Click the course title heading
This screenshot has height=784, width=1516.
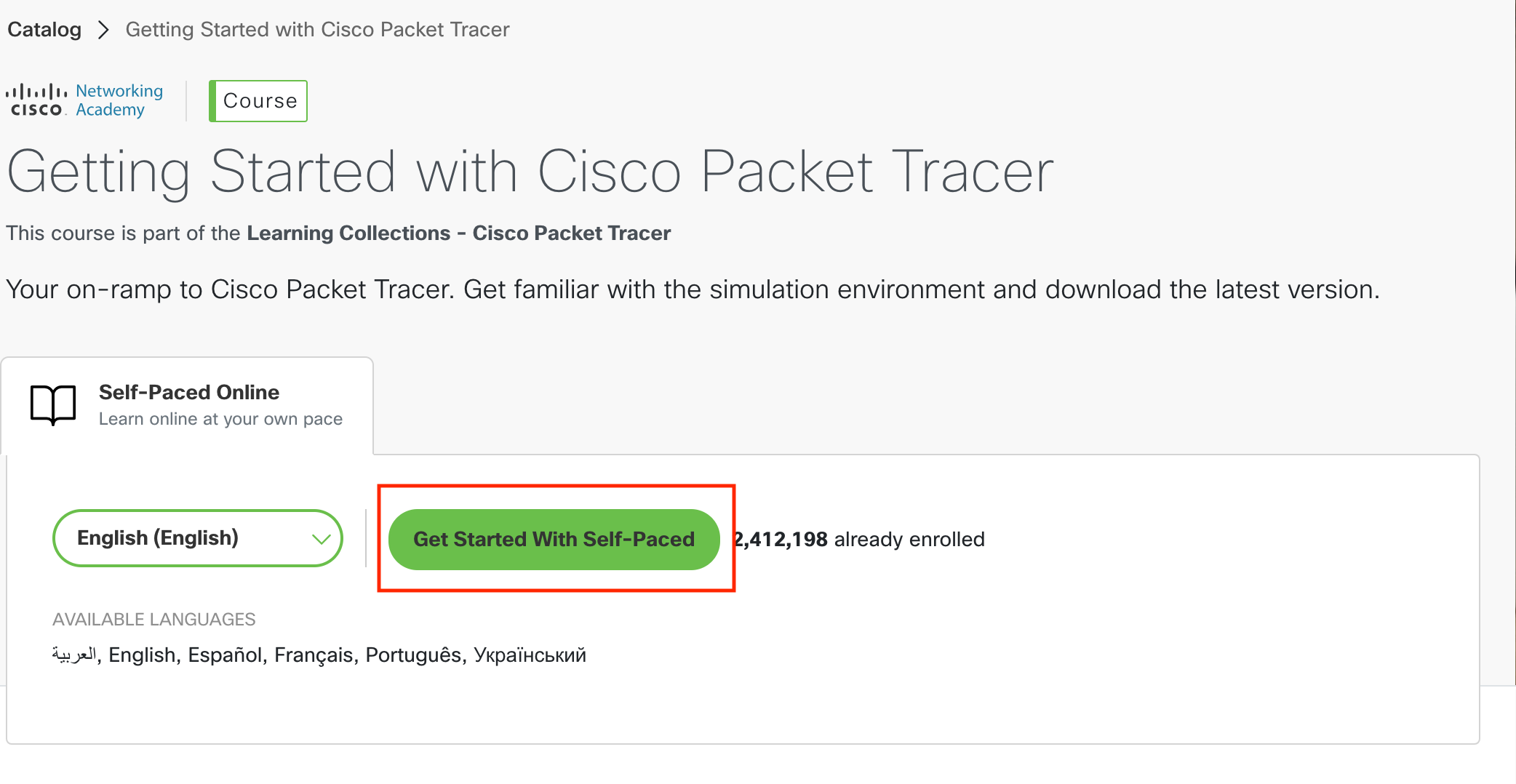click(530, 172)
